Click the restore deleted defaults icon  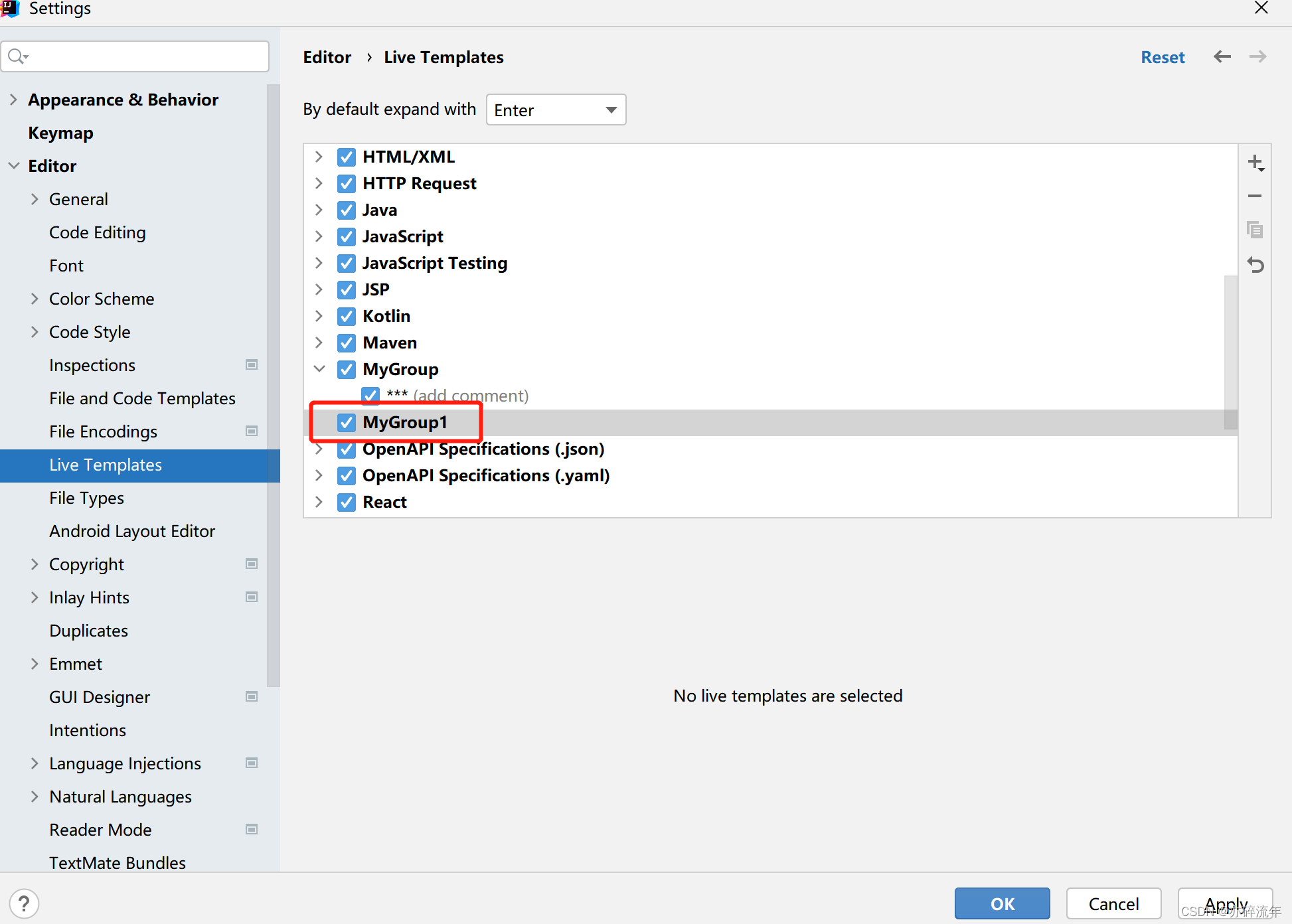click(x=1255, y=265)
